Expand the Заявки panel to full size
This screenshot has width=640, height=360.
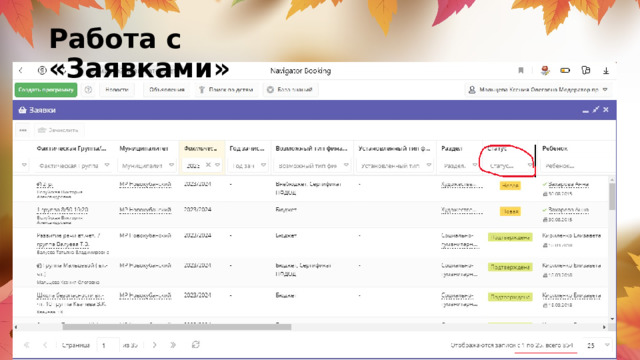(596, 109)
